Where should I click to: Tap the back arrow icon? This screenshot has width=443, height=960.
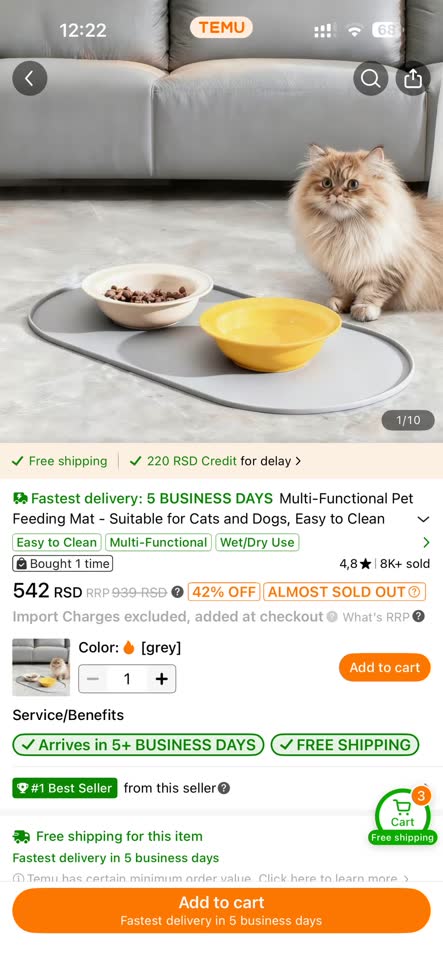pos(29,78)
